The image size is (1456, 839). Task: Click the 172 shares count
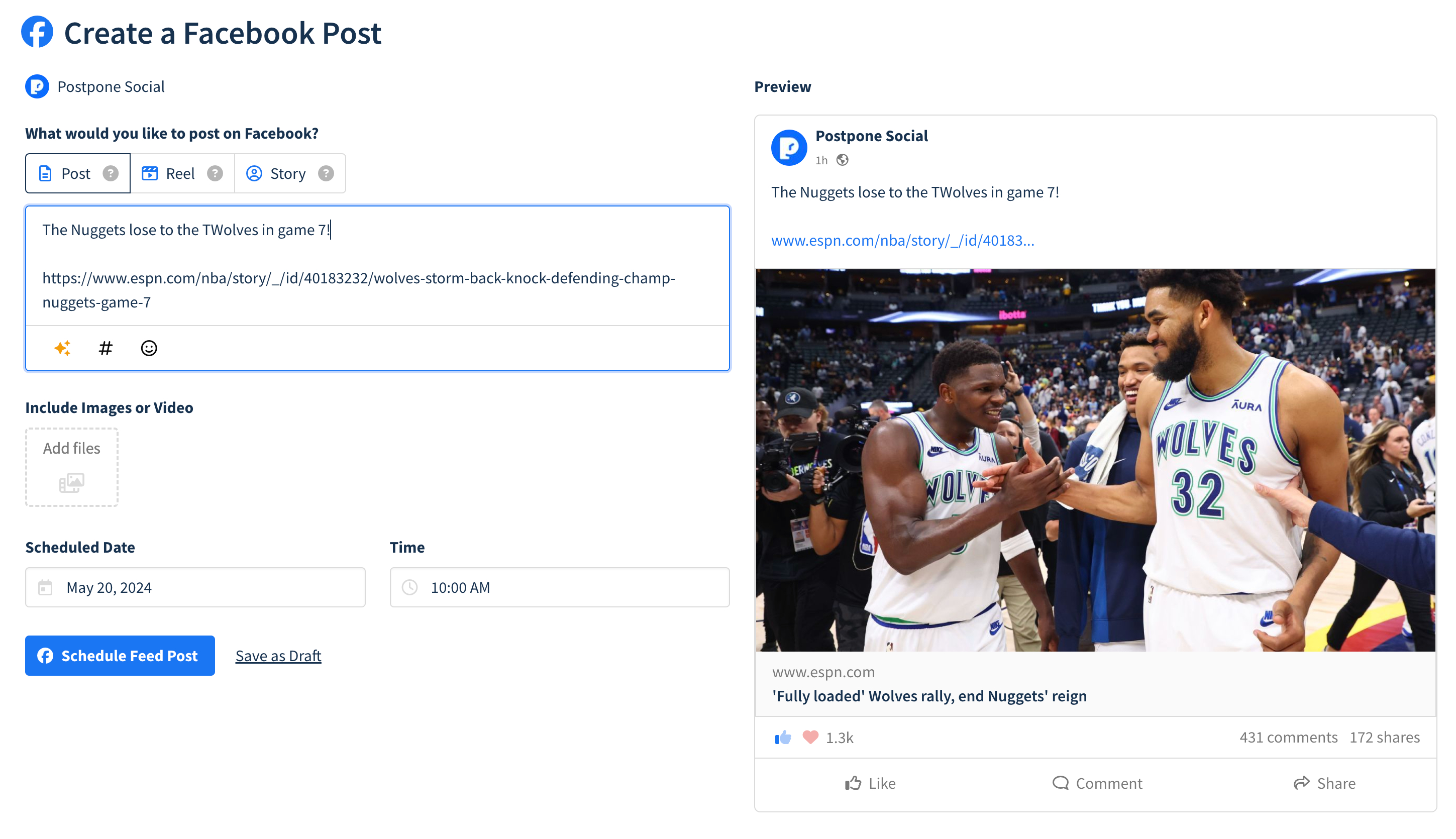[1385, 737]
